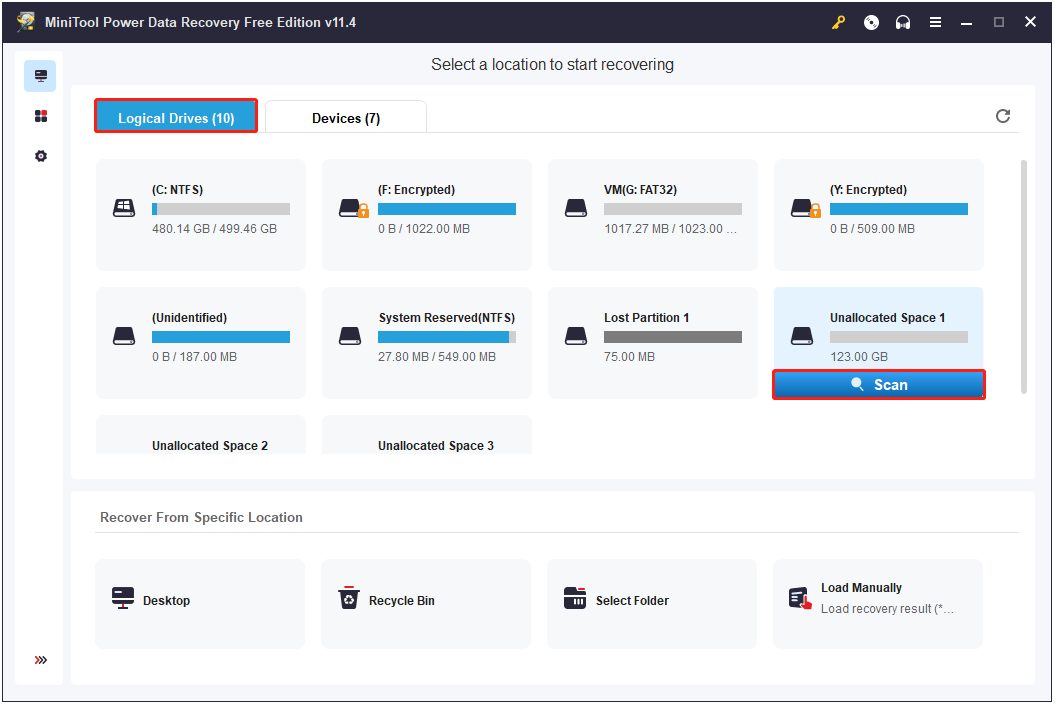Choose Recycle Bin recovery location
Image resolution: width=1055 pixels, height=705 pixels.
tap(426, 601)
